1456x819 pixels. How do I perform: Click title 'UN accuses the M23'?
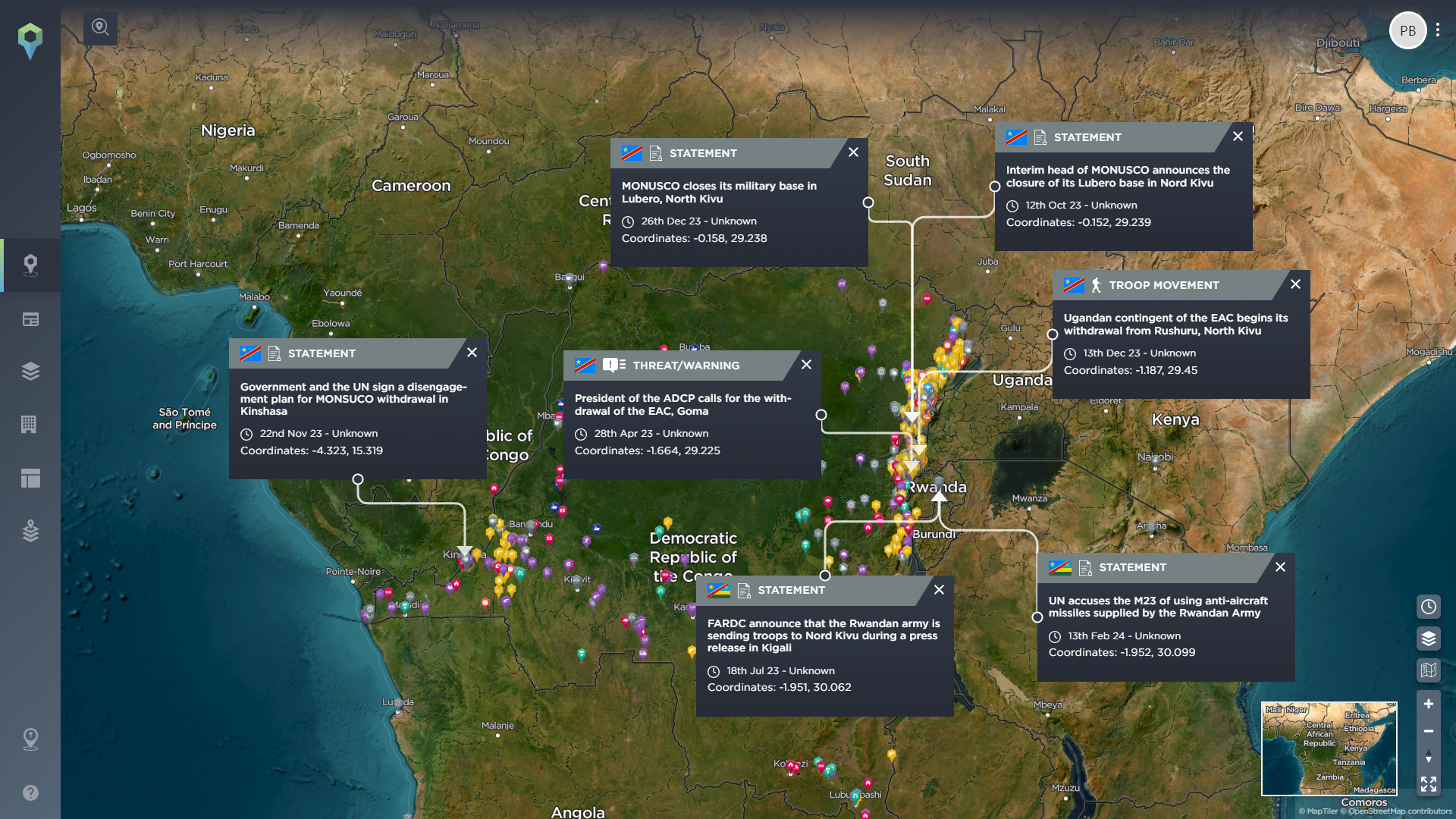click(1158, 607)
